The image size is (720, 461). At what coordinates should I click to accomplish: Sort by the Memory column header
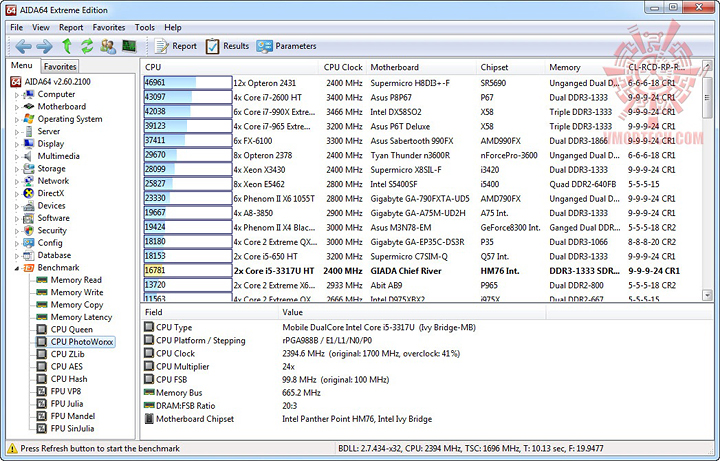[584, 67]
